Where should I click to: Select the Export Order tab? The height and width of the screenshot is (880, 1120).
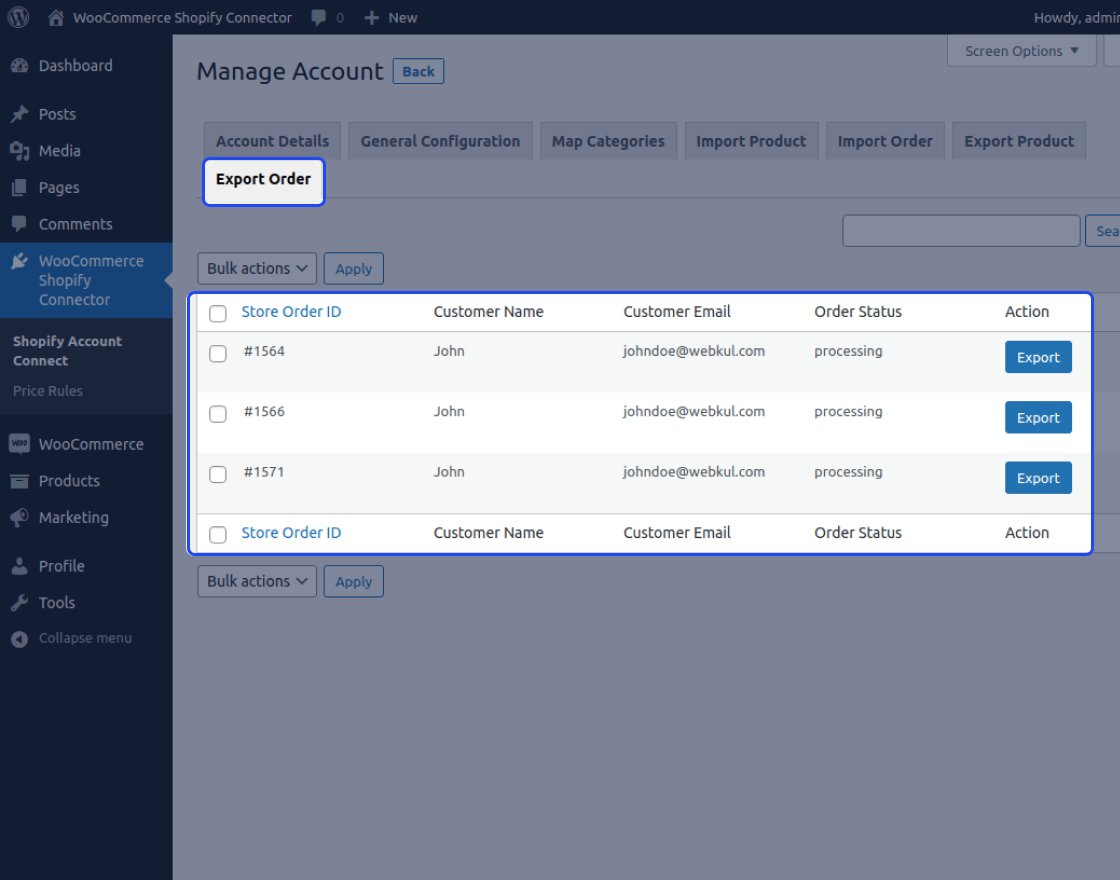tap(264, 181)
